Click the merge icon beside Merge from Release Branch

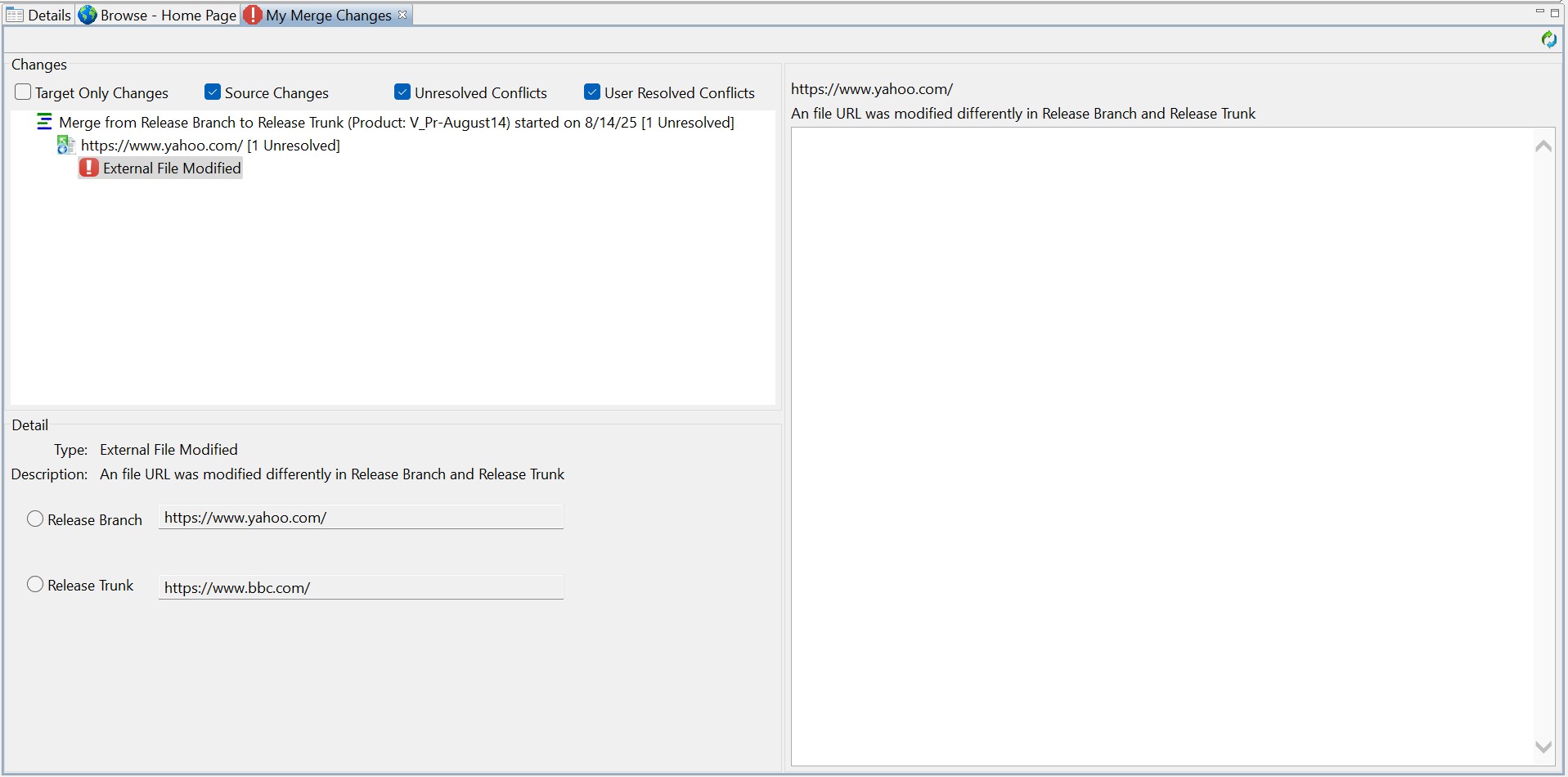(44, 123)
